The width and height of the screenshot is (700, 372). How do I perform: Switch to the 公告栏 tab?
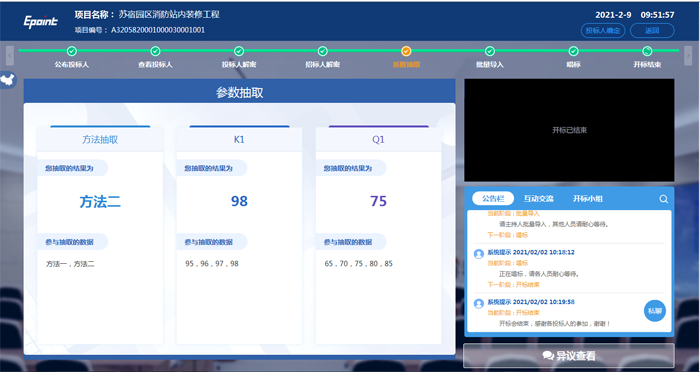coord(493,198)
